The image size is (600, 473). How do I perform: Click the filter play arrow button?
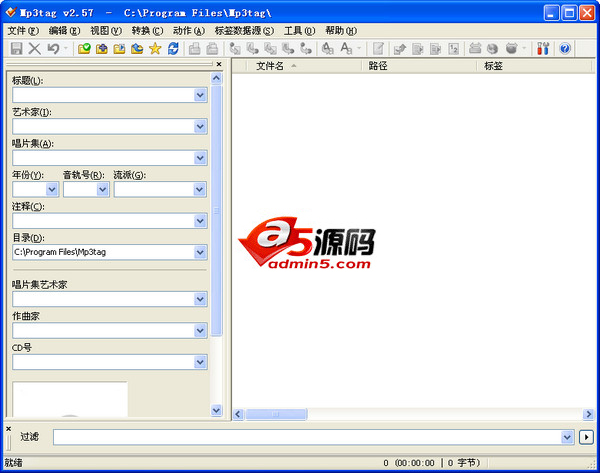[x=586, y=437]
